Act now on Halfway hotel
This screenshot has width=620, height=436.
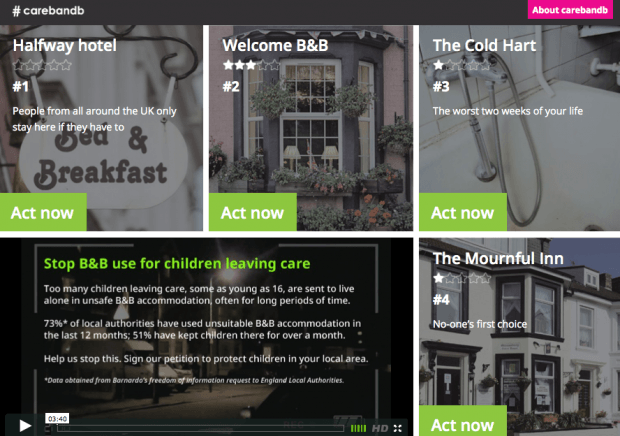(43, 212)
